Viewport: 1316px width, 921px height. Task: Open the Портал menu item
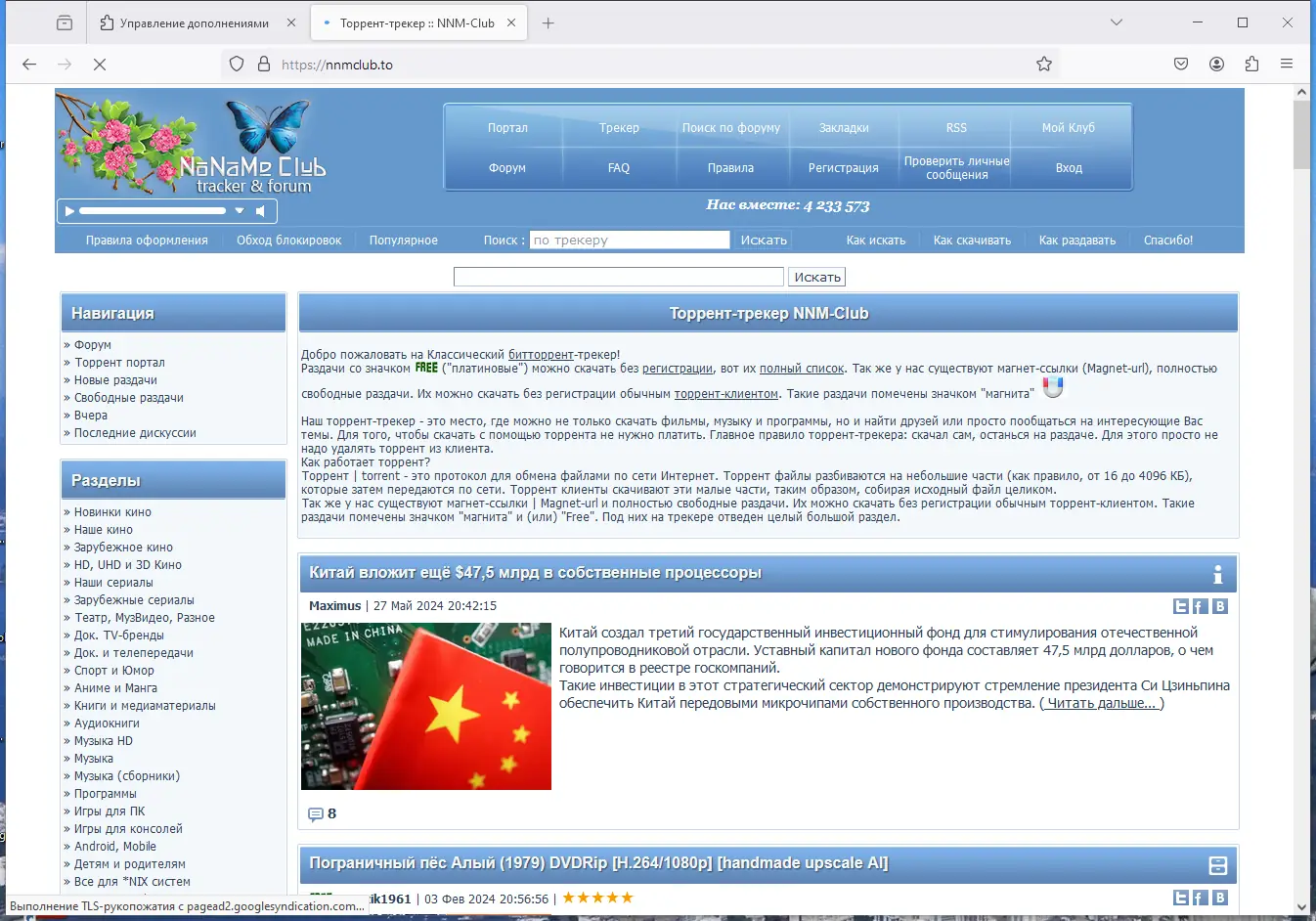pos(507,128)
